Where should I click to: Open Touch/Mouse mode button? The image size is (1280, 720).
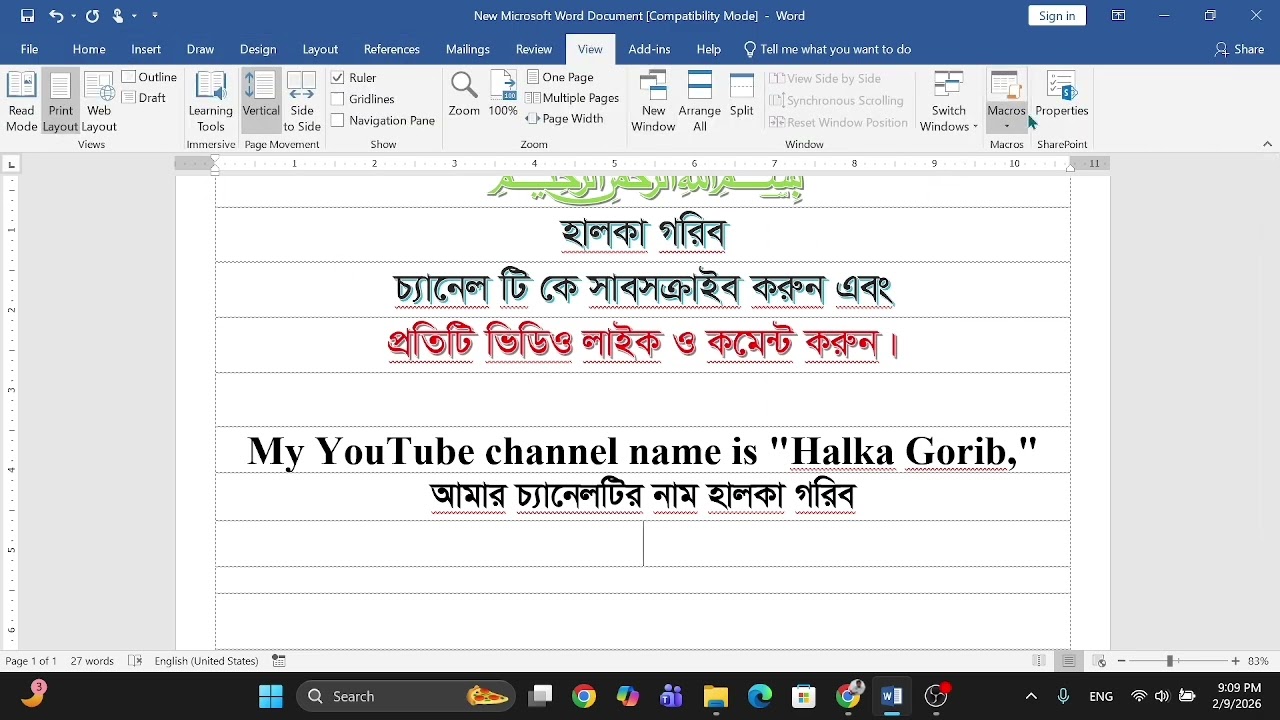[119, 16]
